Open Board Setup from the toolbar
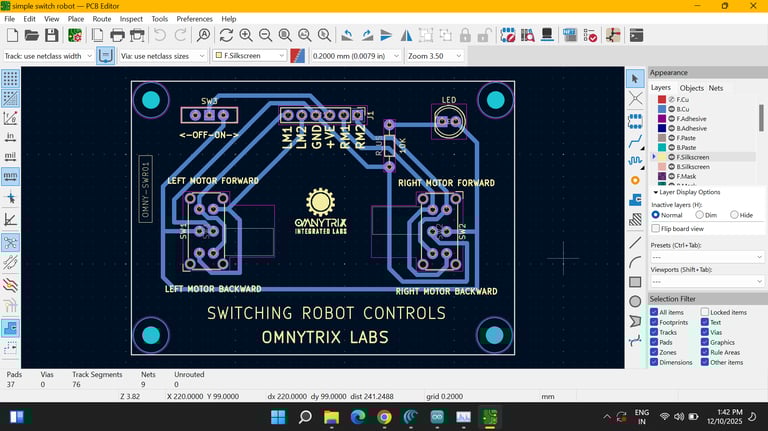 pyautogui.click(x=75, y=35)
